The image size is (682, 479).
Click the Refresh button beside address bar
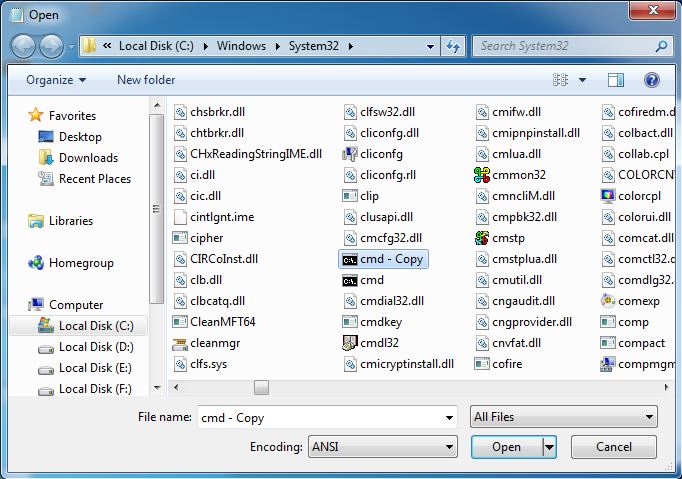click(x=453, y=46)
